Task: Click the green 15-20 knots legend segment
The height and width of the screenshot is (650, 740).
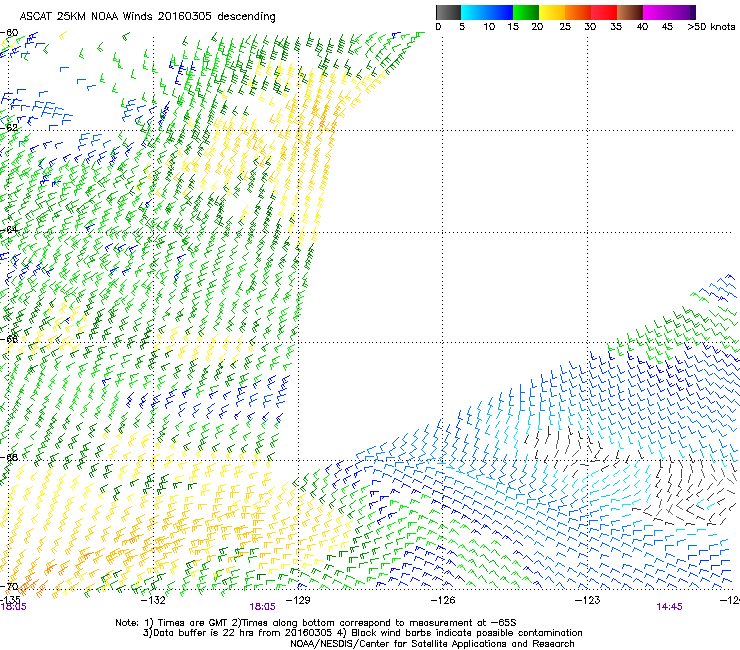Action: click(x=526, y=12)
